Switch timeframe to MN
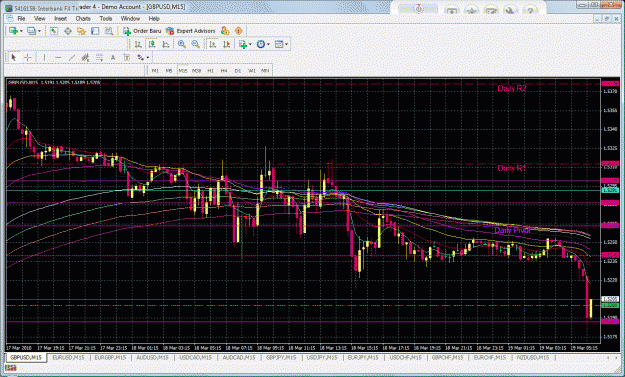The width and height of the screenshot is (625, 377). tap(265, 71)
